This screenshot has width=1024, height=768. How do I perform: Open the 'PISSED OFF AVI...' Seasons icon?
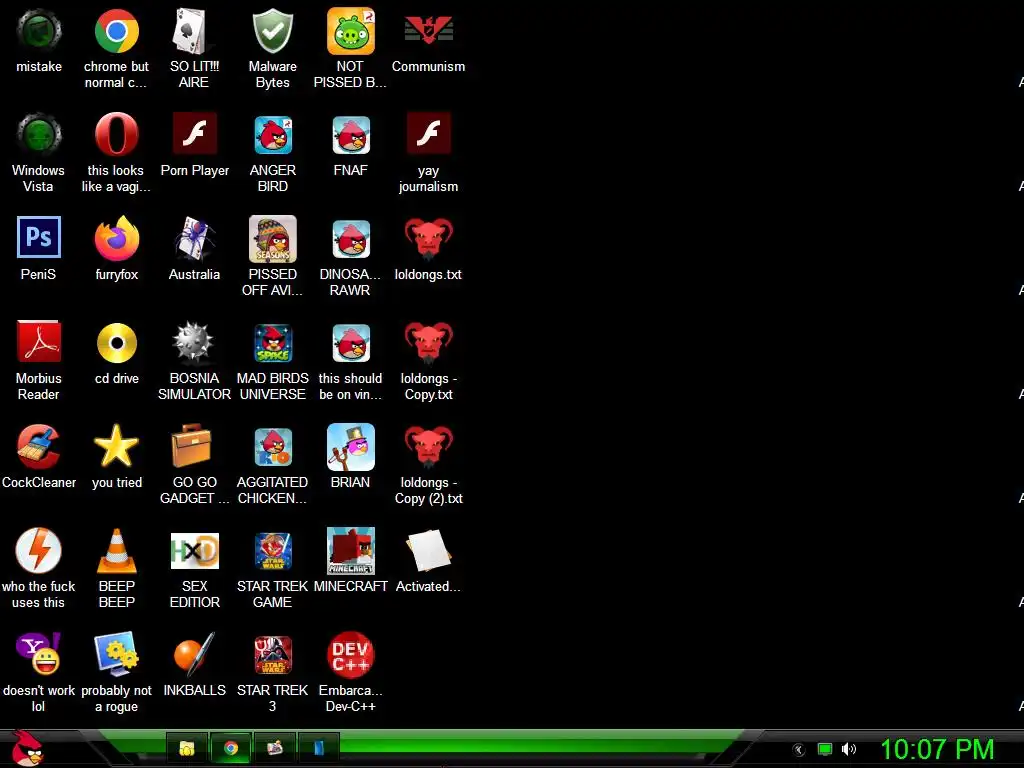272,239
